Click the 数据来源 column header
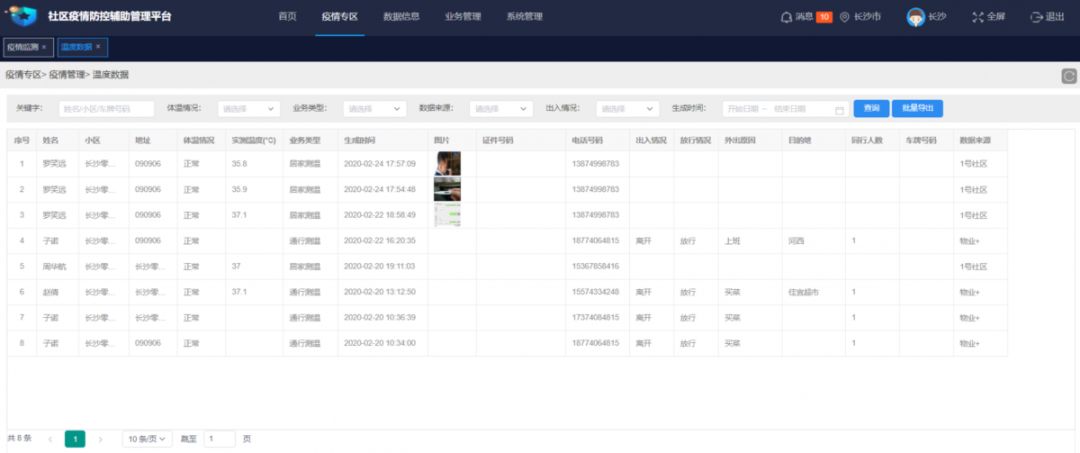The image size is (1080, 453). pos(975,140)
